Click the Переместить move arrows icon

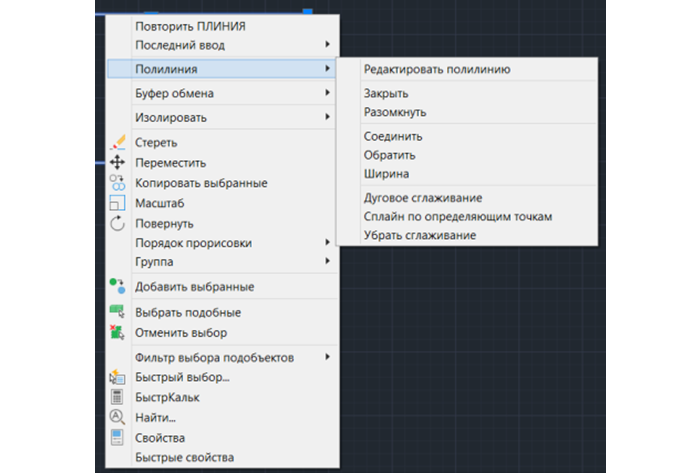point(117,162)
